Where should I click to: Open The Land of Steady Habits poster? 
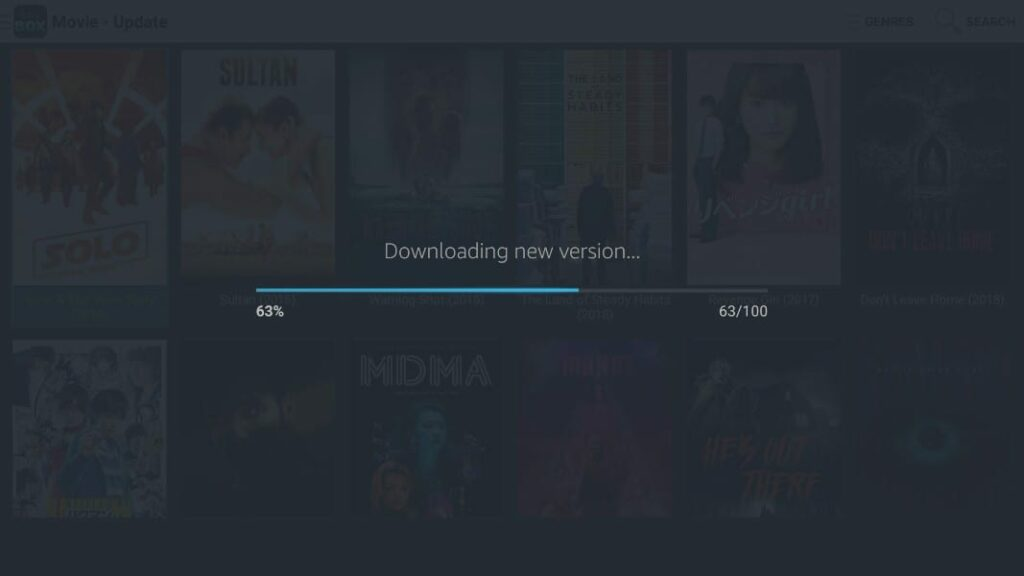(x=595, y=167)
